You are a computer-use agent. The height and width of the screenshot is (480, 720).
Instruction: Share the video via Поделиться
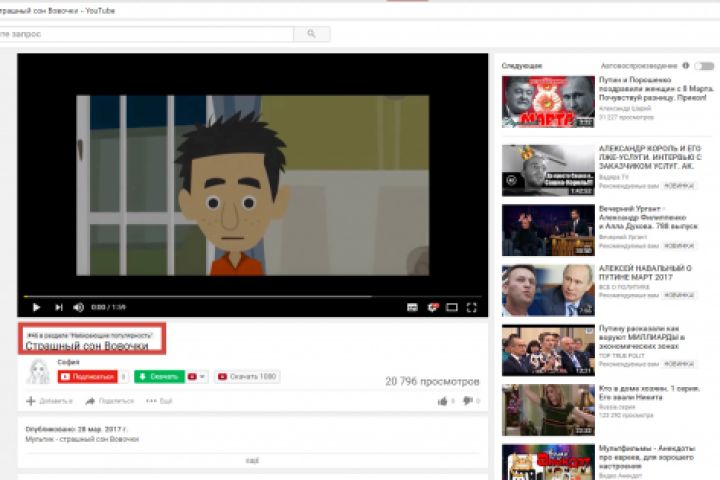[110, 401]
